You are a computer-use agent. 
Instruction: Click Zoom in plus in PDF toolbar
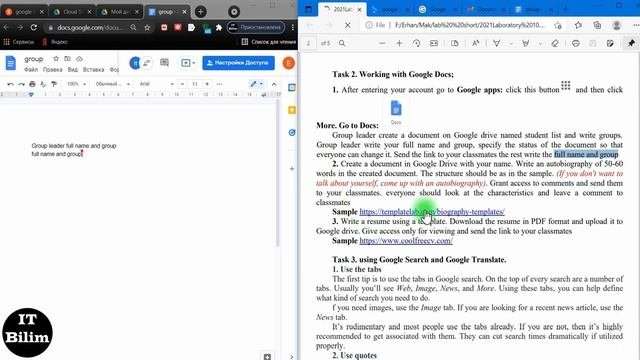399,43
